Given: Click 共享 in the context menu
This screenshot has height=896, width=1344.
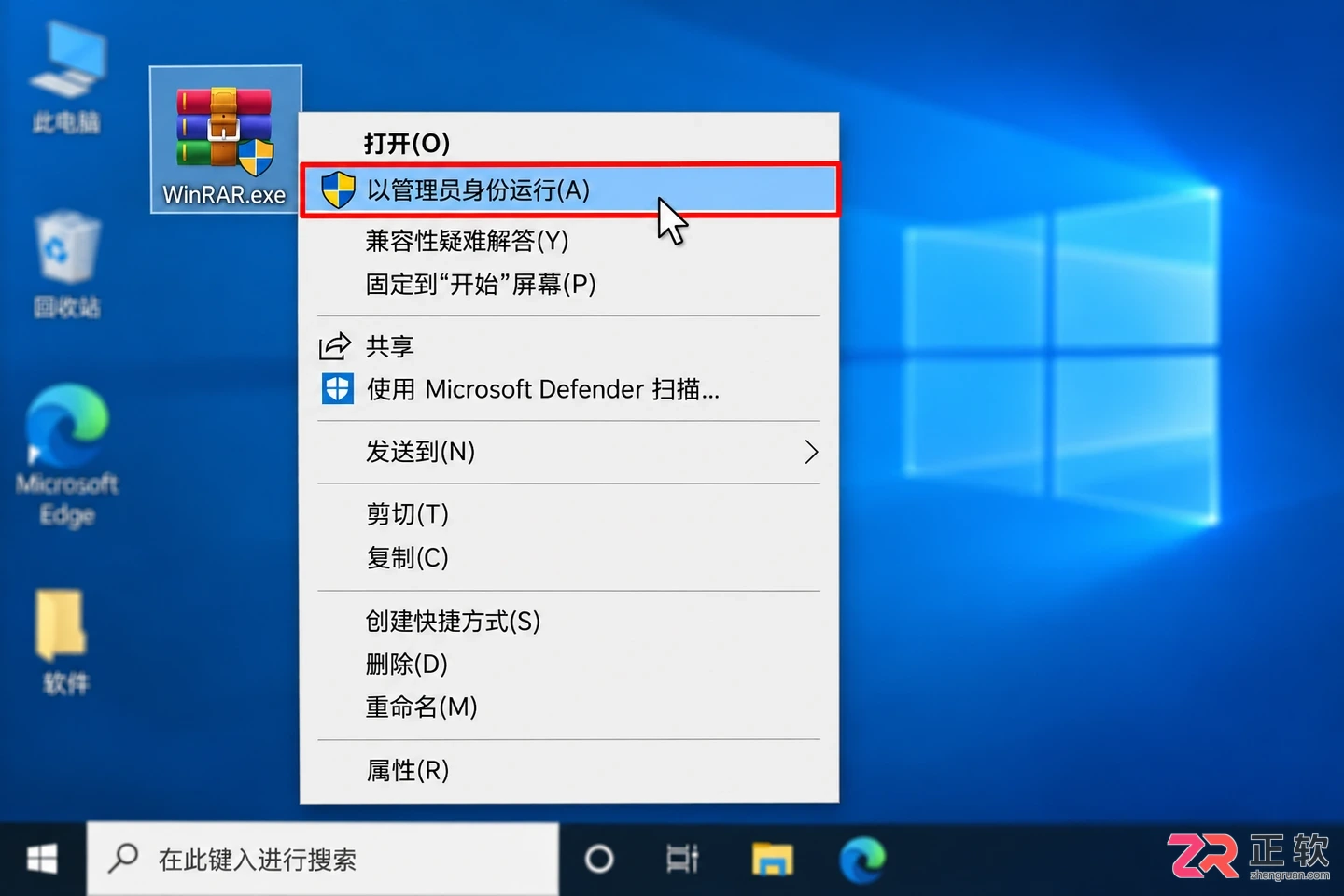Looking at the screenshot, I should (569, 346).
